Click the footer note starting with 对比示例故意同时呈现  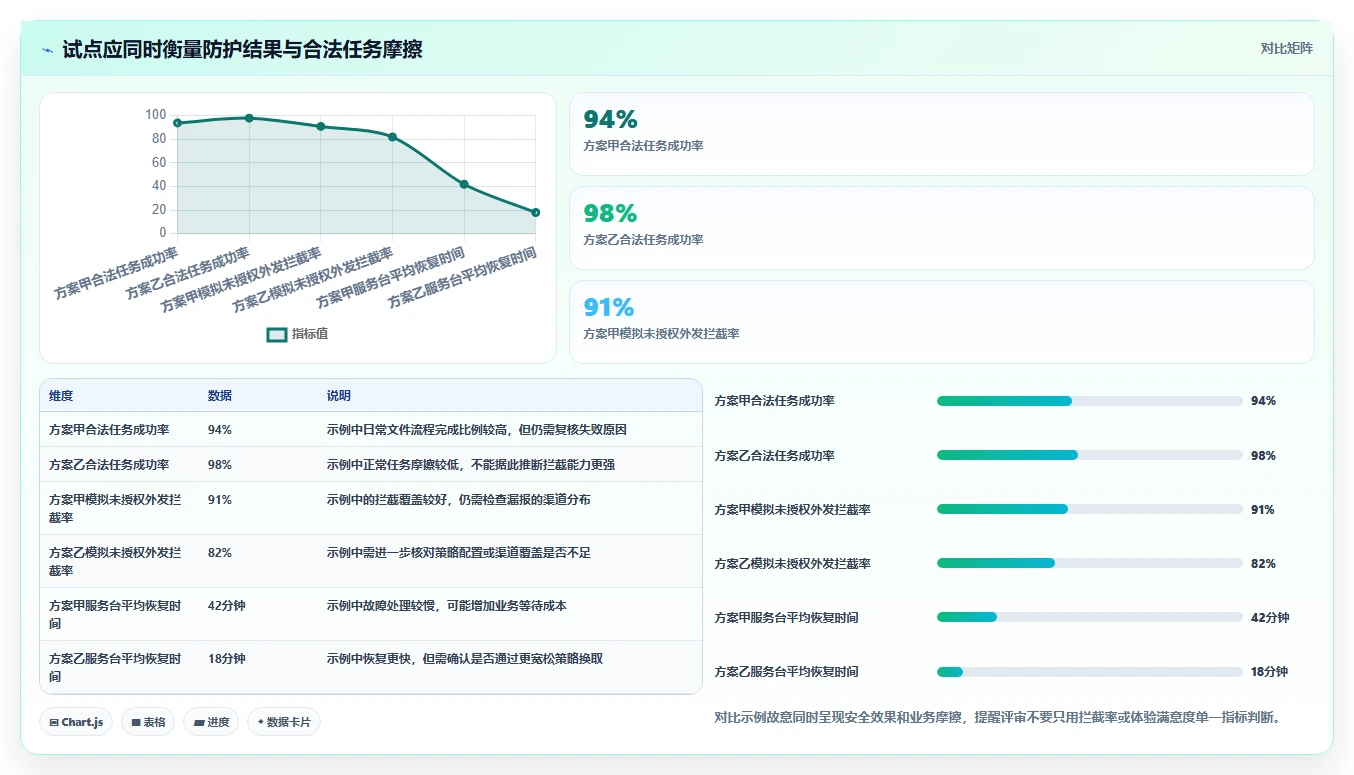coord(998,717)
